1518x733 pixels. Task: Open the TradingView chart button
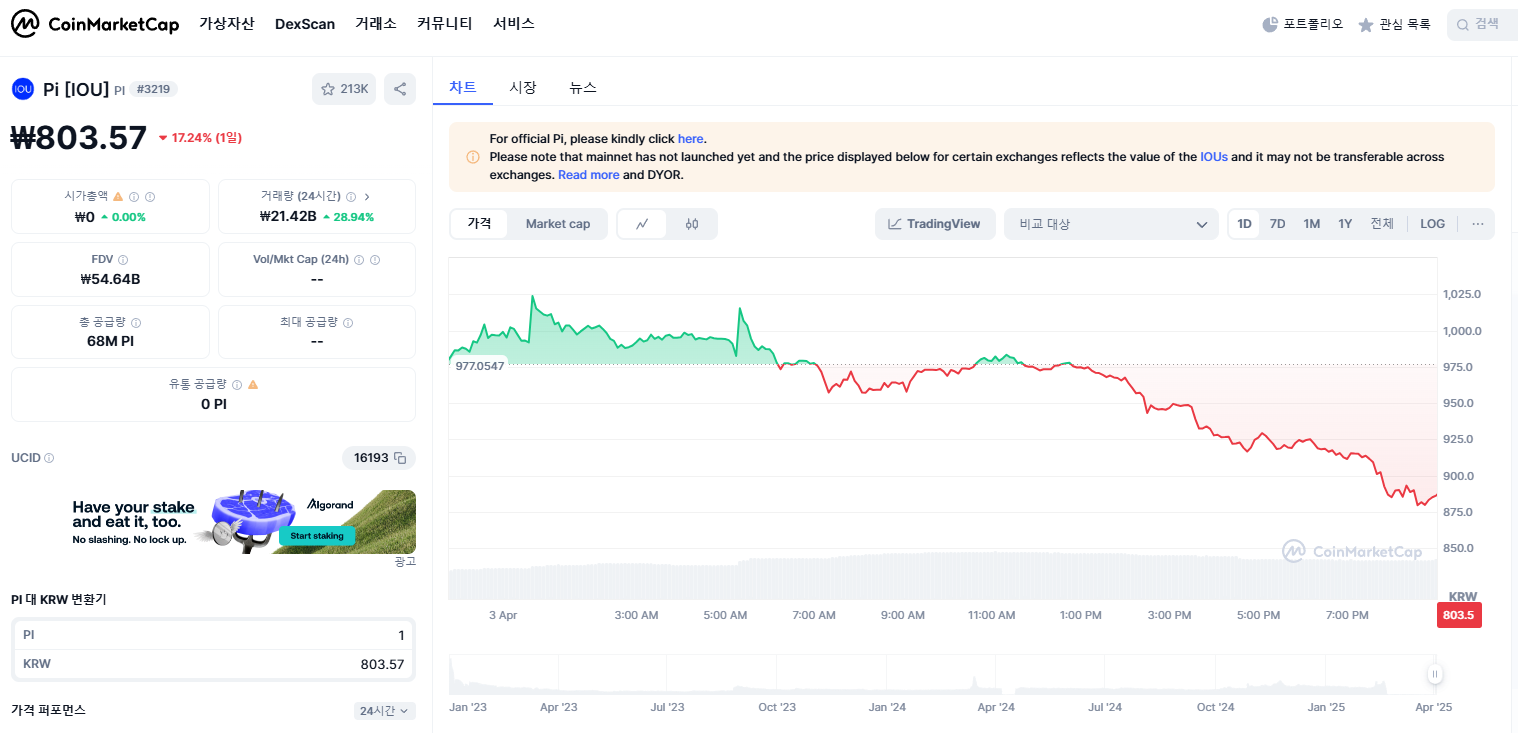tap(934, 224)
